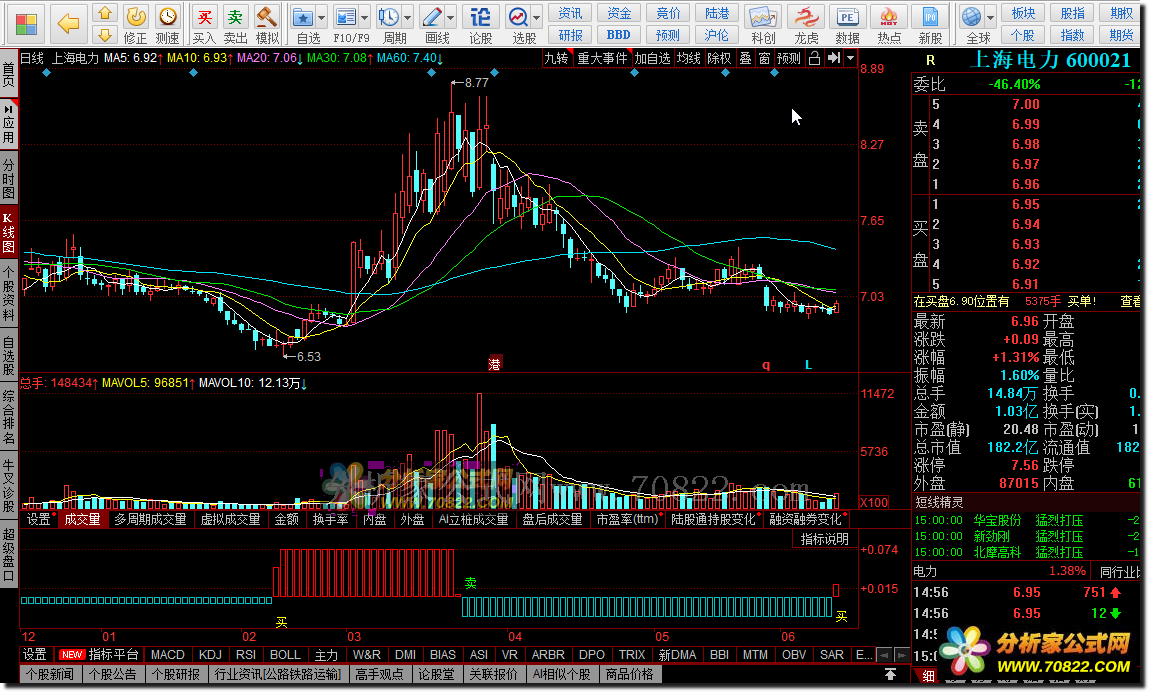Click the 同行业 industry peer button
Image resolution: width=1150 pixels, height=692 pixels.
coord(1120,572)
